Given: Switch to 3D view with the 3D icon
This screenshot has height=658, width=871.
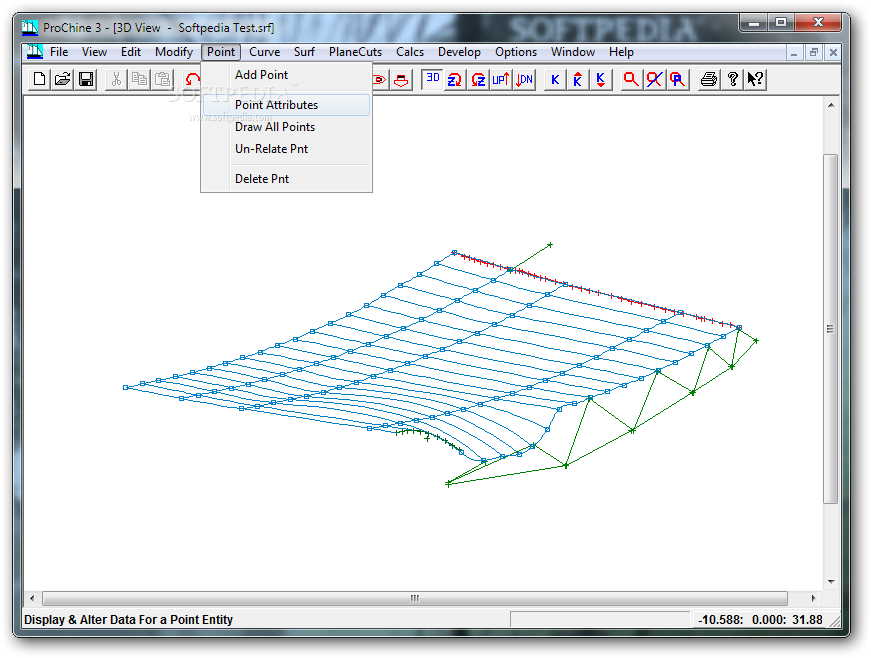Looking at the screenshot, I should [432, 79].
